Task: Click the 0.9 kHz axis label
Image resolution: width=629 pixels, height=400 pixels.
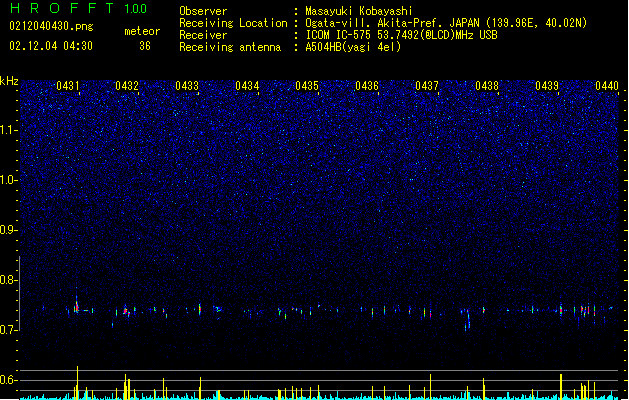Action: point(8,230)
